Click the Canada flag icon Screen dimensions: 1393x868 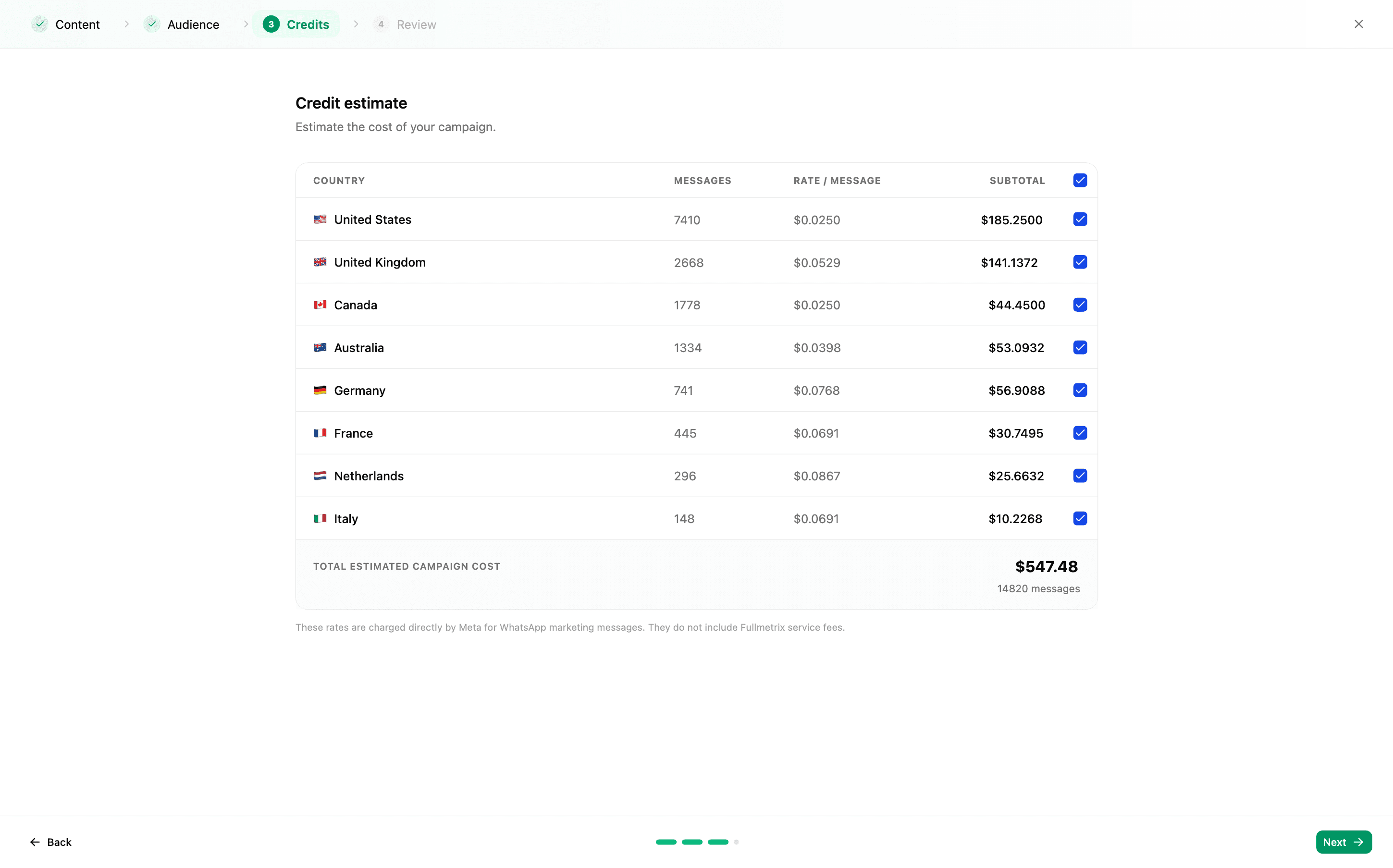click(320, 305)
